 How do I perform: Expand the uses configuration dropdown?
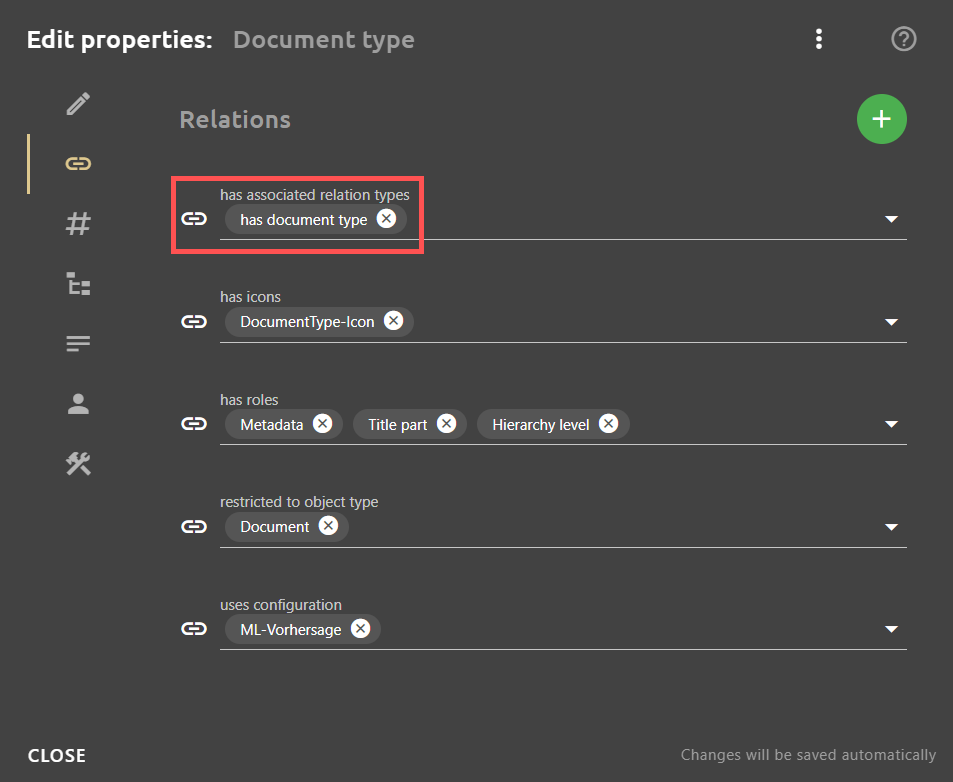click(891, 629)
